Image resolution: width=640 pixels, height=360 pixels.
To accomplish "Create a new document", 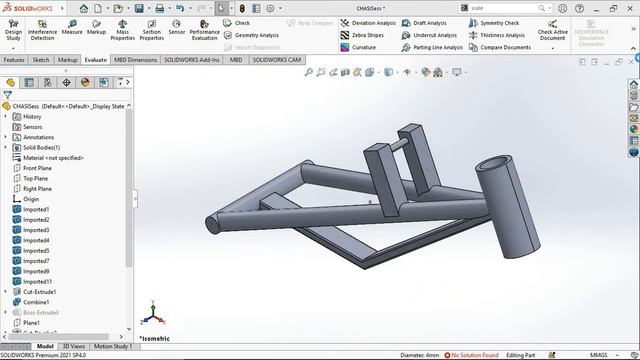I will (x=98, y=8).
